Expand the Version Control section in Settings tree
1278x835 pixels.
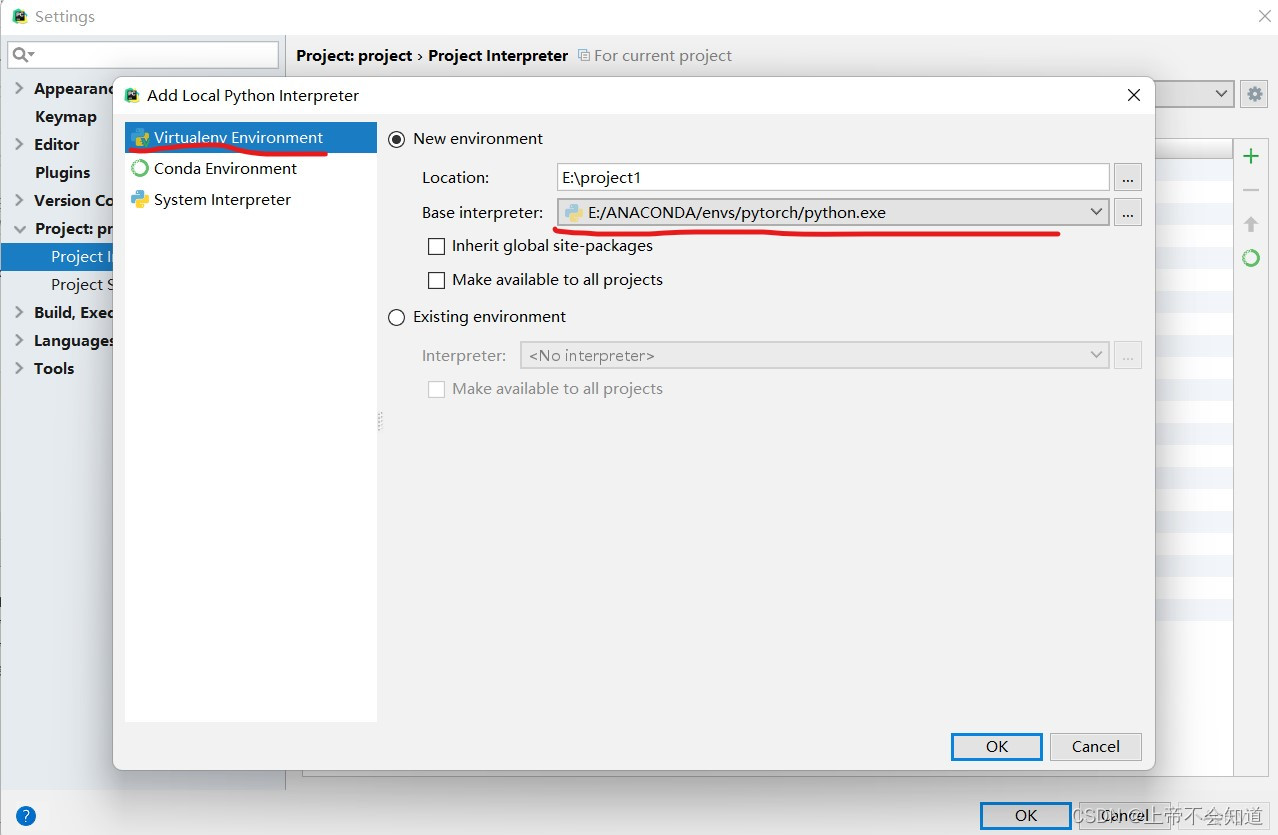[19, 200]
